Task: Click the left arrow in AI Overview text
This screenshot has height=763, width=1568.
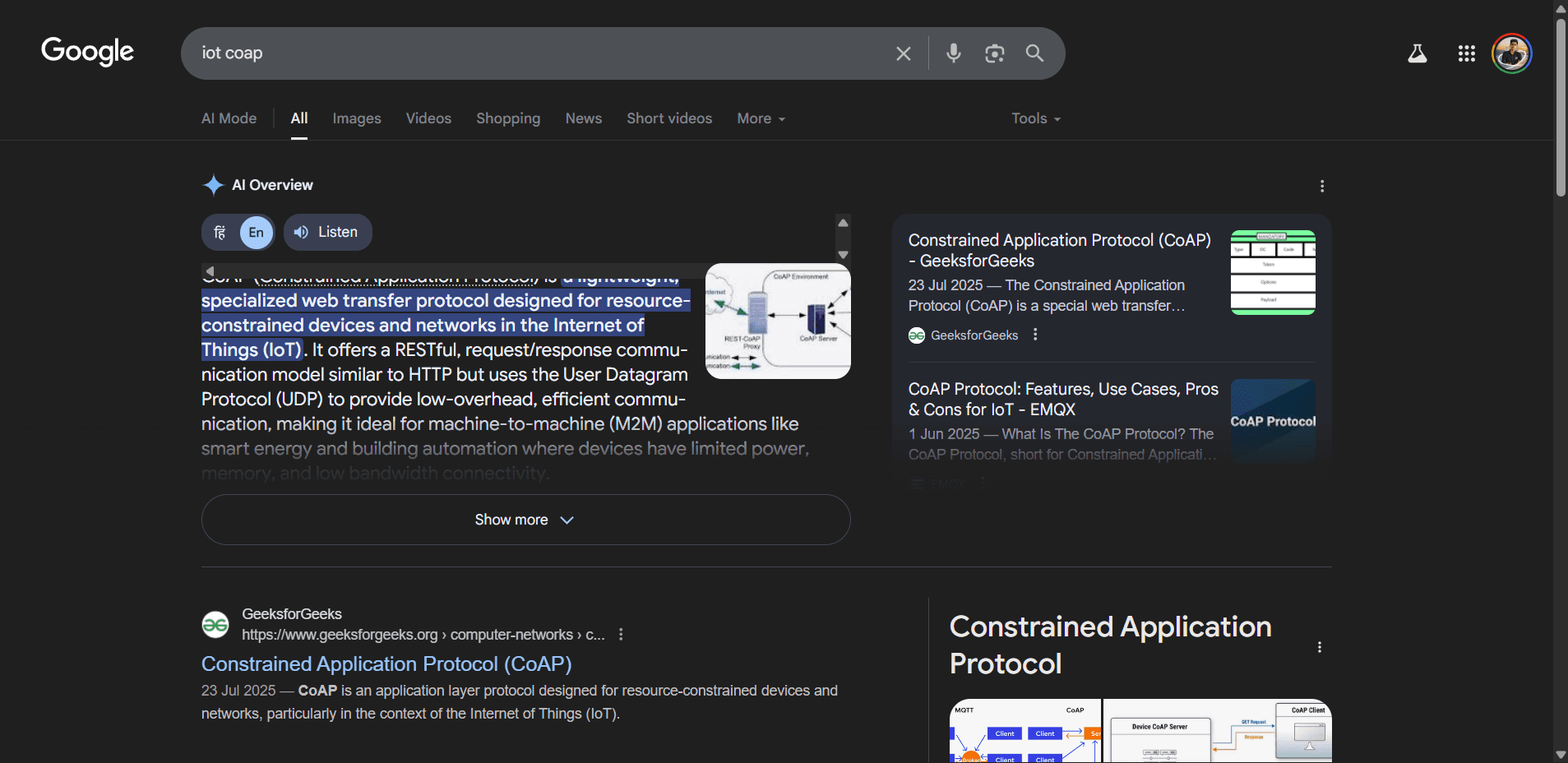Action: [210, 271]
